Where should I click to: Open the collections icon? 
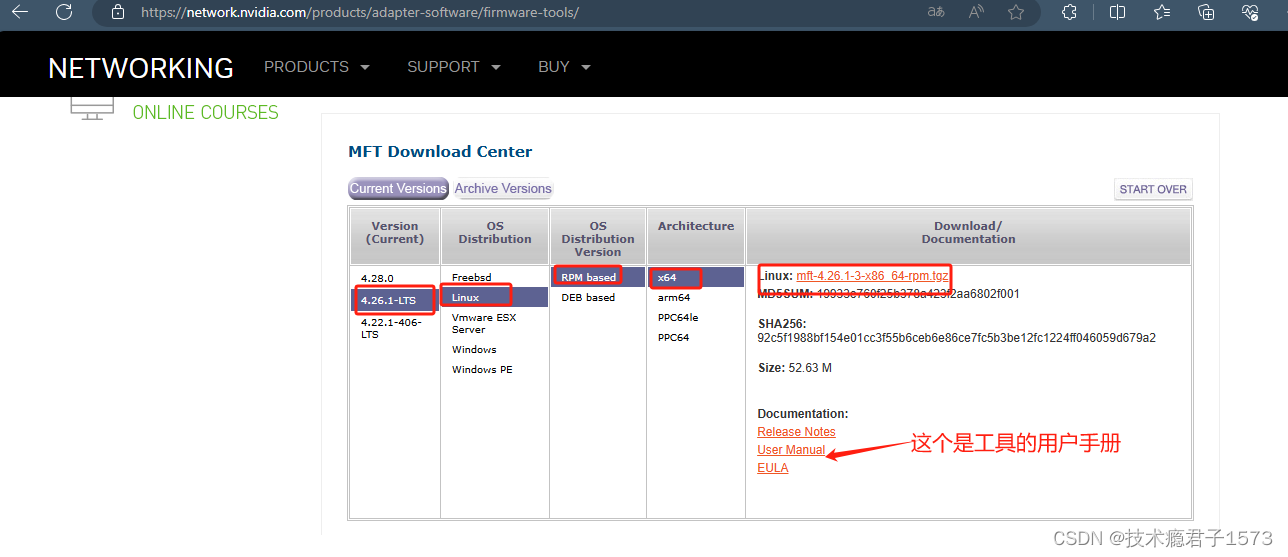pyautogui.click(x=1206, y=13)
